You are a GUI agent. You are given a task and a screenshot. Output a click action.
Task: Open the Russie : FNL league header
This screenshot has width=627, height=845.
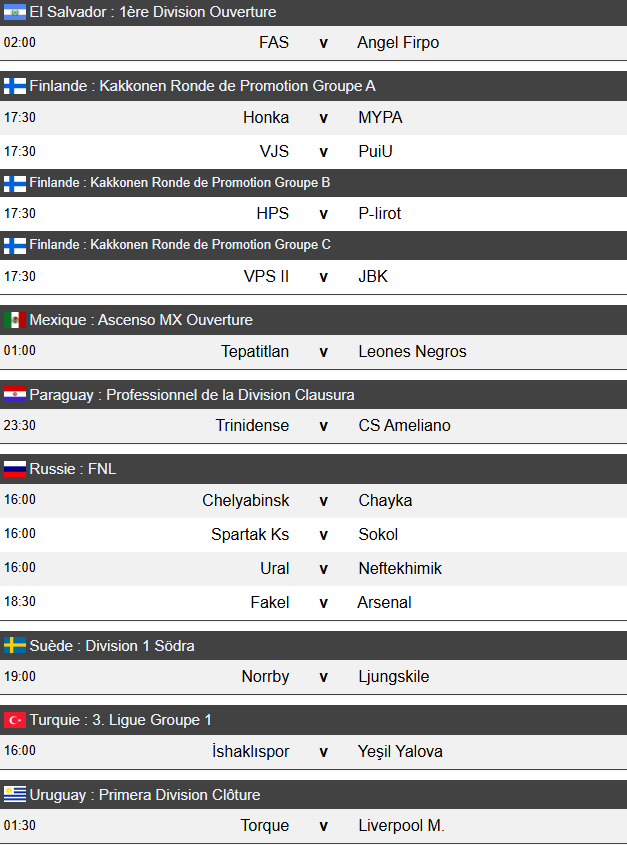pos(73,468)
